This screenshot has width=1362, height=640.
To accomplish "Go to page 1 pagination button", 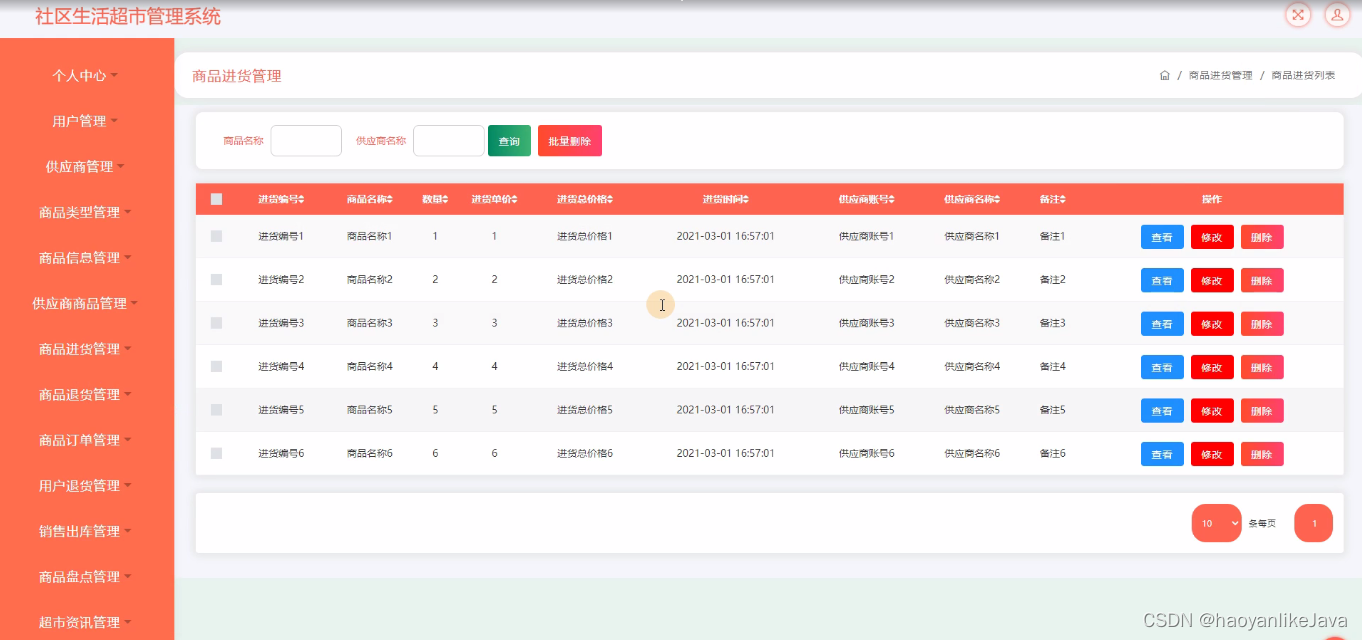I will click(1314, 523).
